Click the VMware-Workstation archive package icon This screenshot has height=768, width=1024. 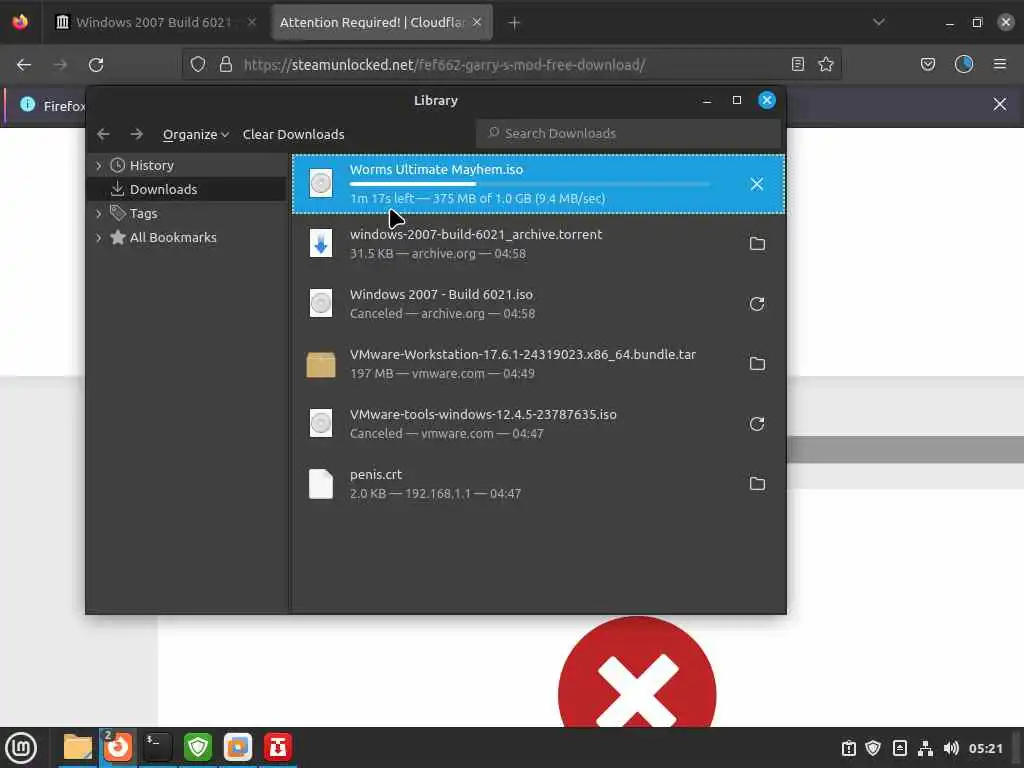[321, 364]
